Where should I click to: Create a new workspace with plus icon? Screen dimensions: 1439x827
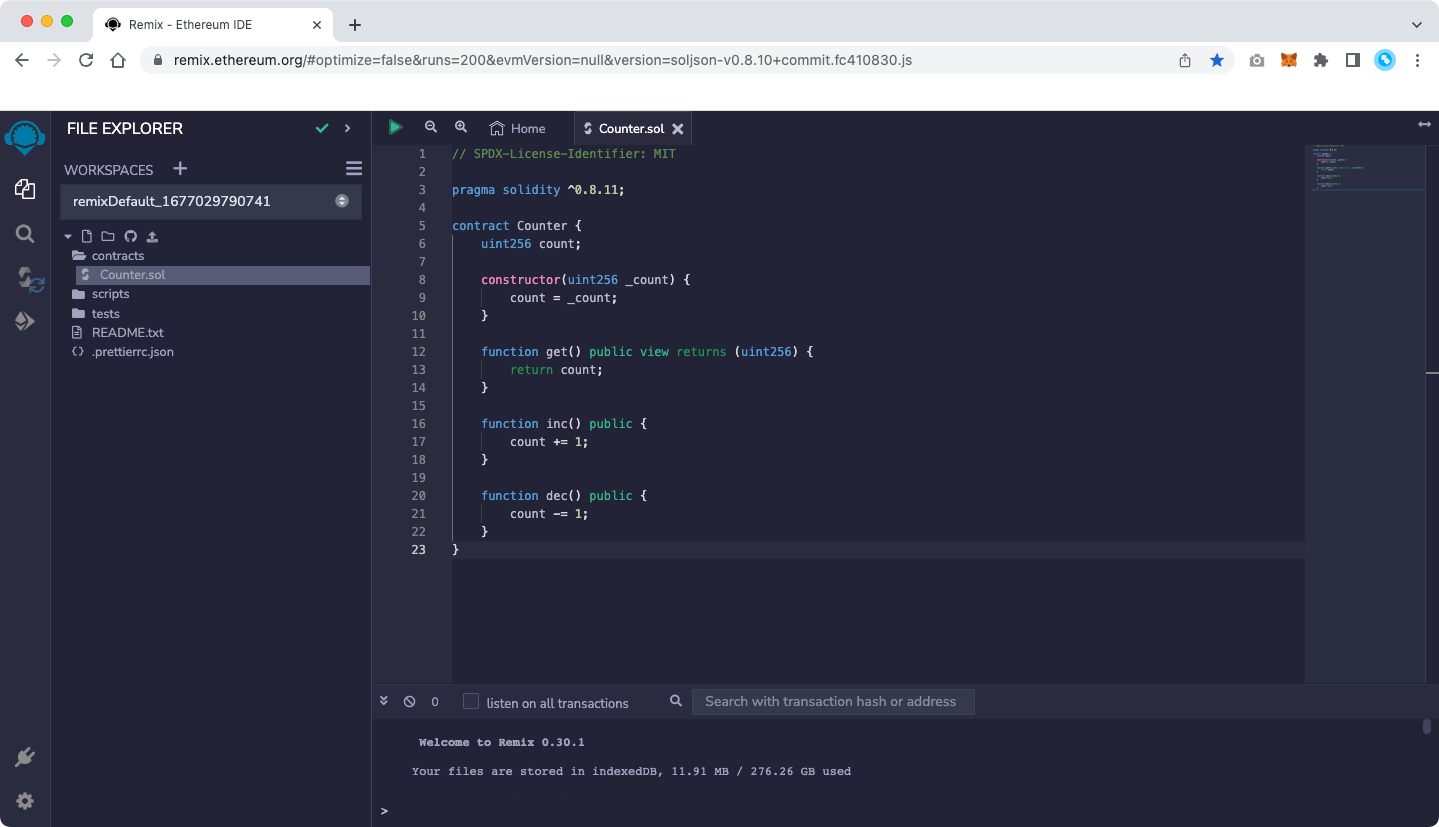[x=180, y=169]
